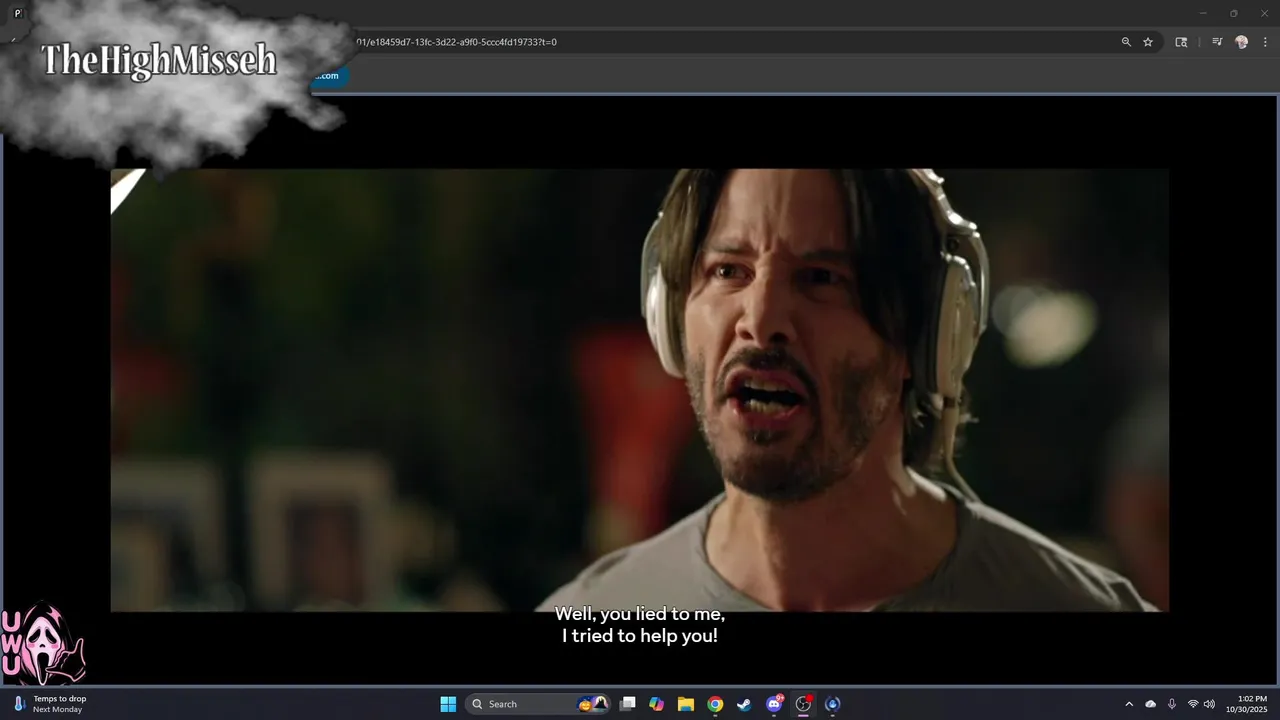
Task: Click the OneDrive cloud tray icon
Action: tap(1150, 704)
